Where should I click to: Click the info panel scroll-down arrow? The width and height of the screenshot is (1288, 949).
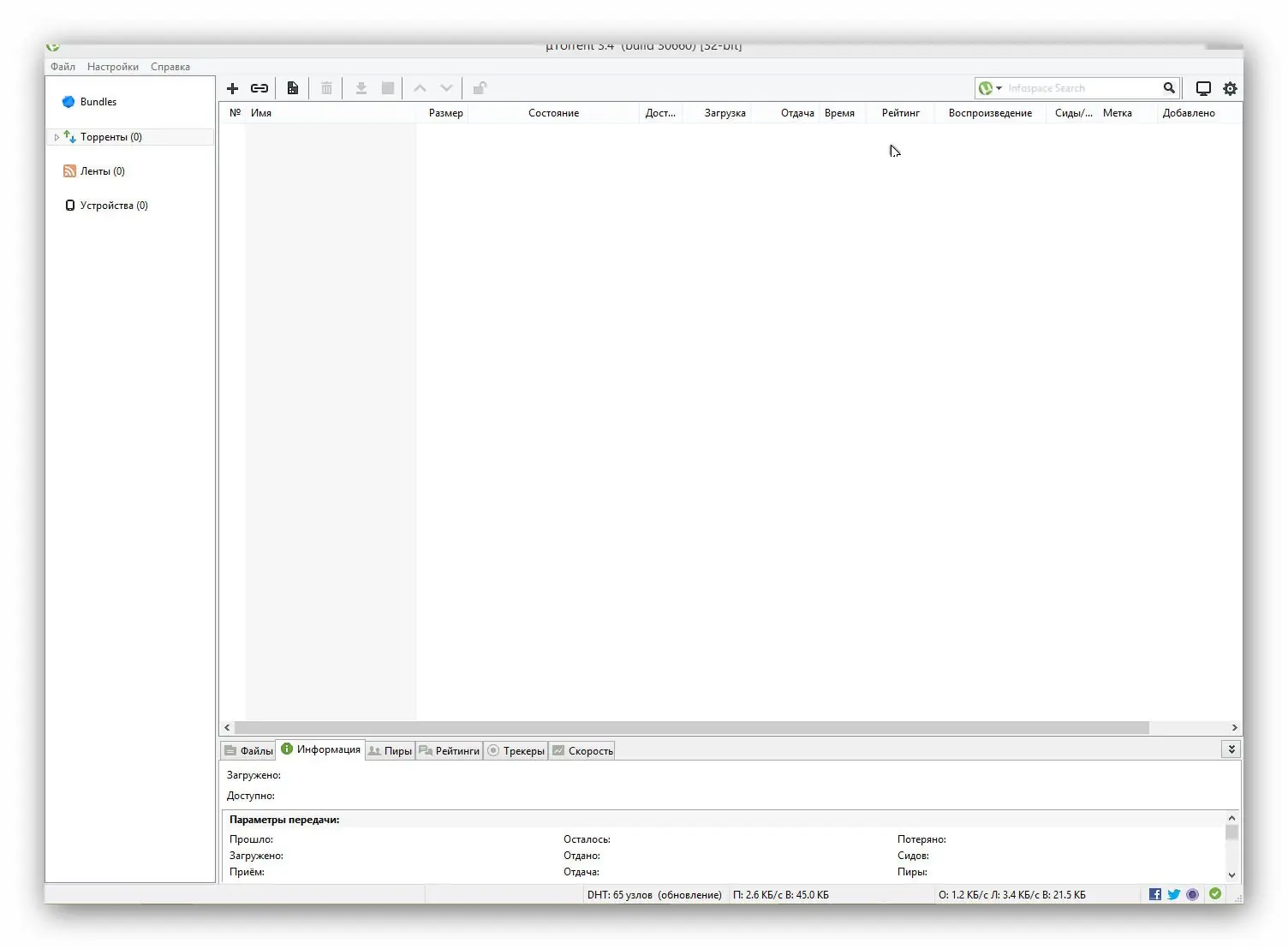point(1231,874)
